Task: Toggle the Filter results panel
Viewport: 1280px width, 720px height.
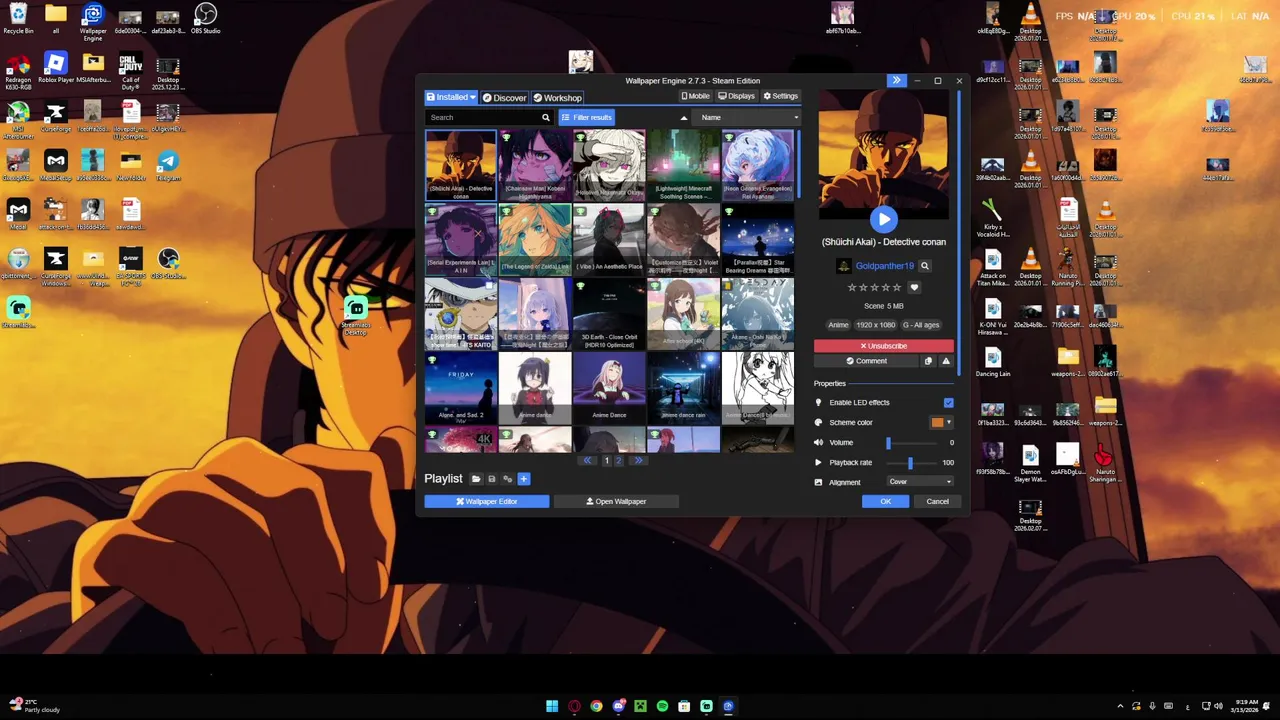Action: (x=586, y=117)
